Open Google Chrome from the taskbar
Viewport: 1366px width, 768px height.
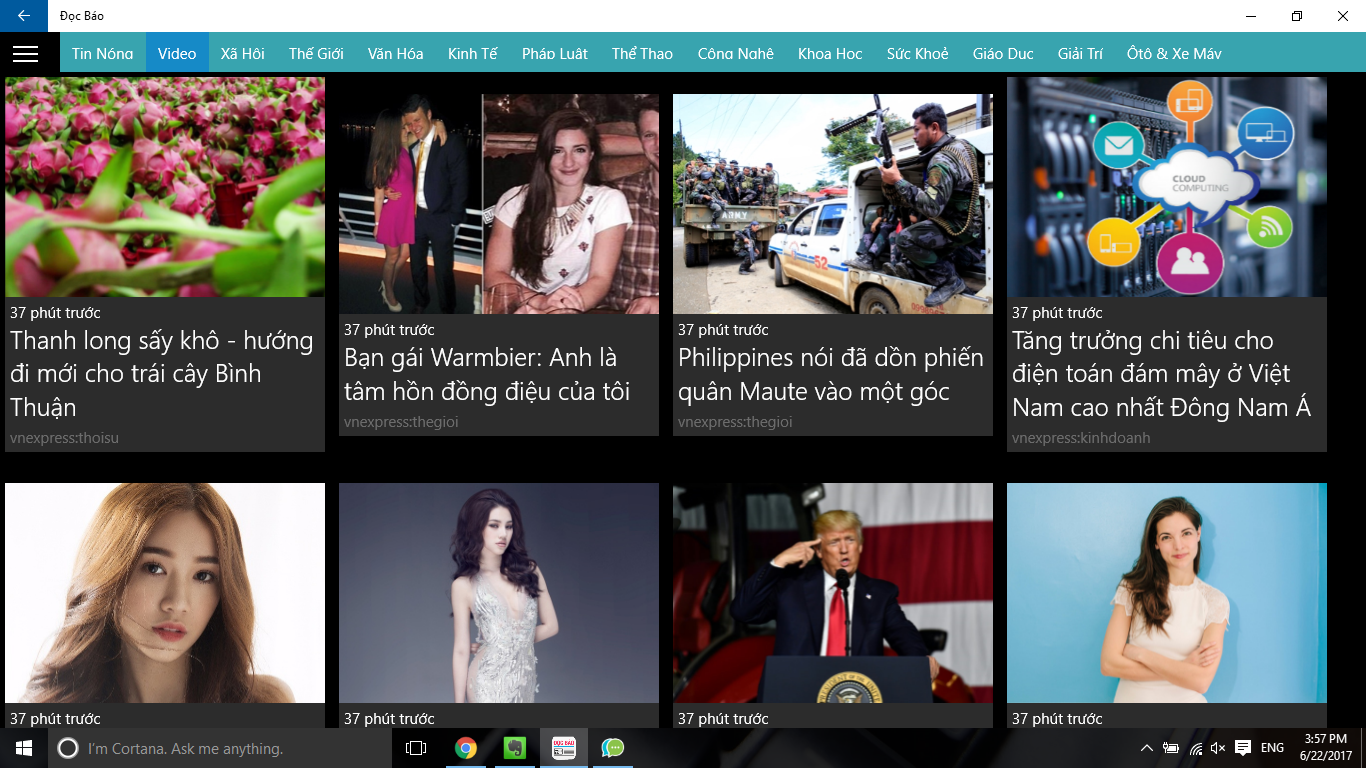point(465,748)
